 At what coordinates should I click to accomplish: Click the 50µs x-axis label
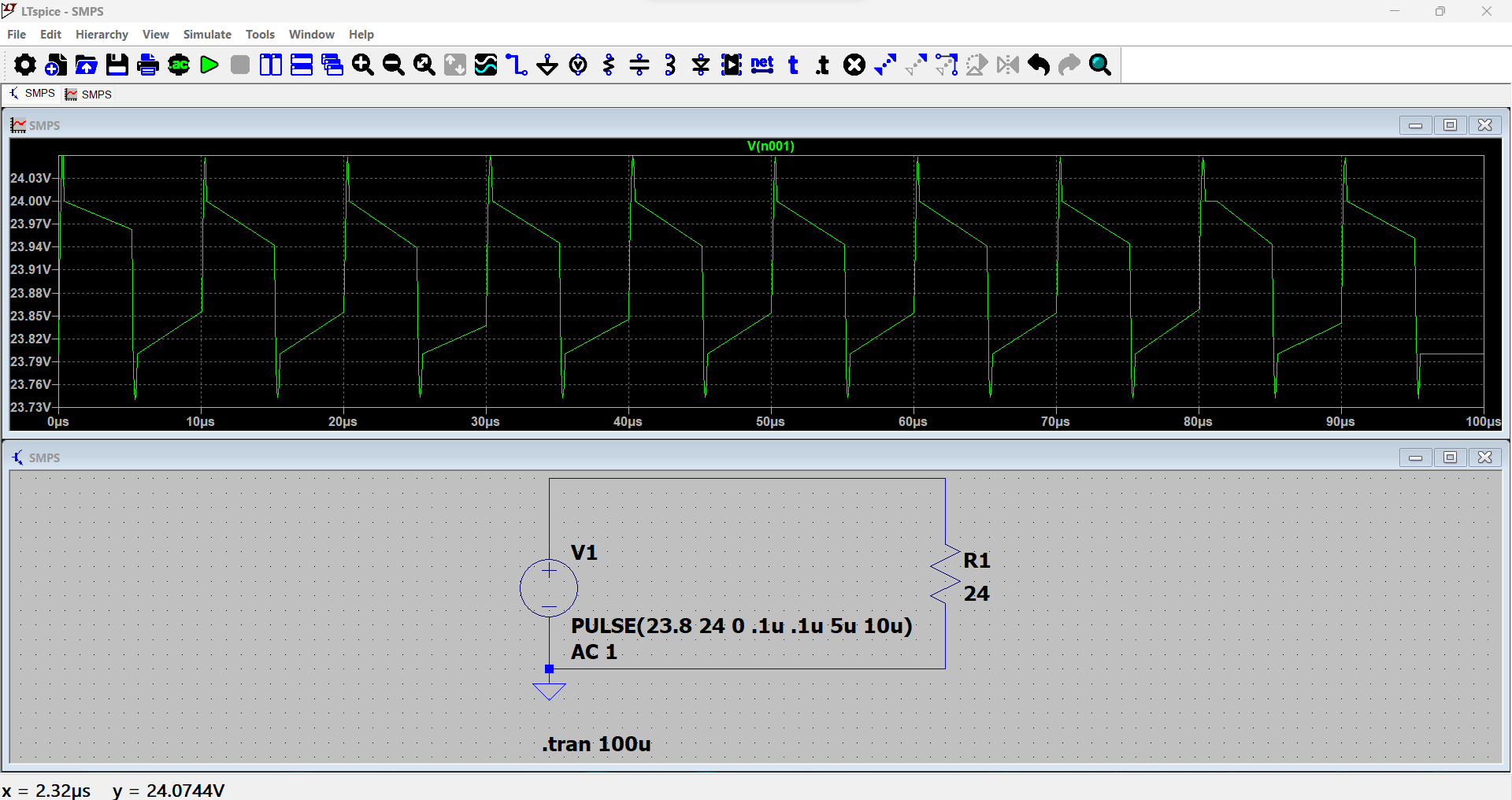770,422
